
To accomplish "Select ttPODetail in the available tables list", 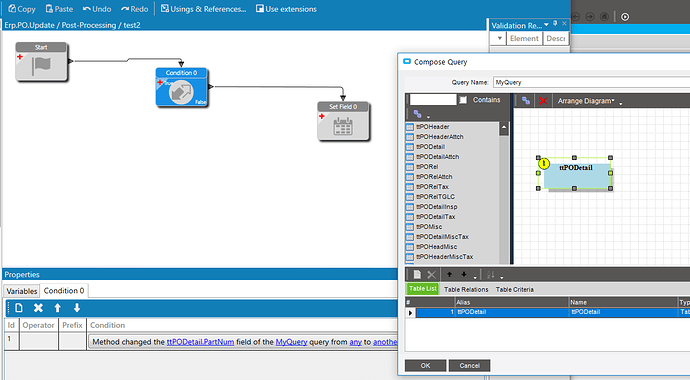I will (430, 147).
